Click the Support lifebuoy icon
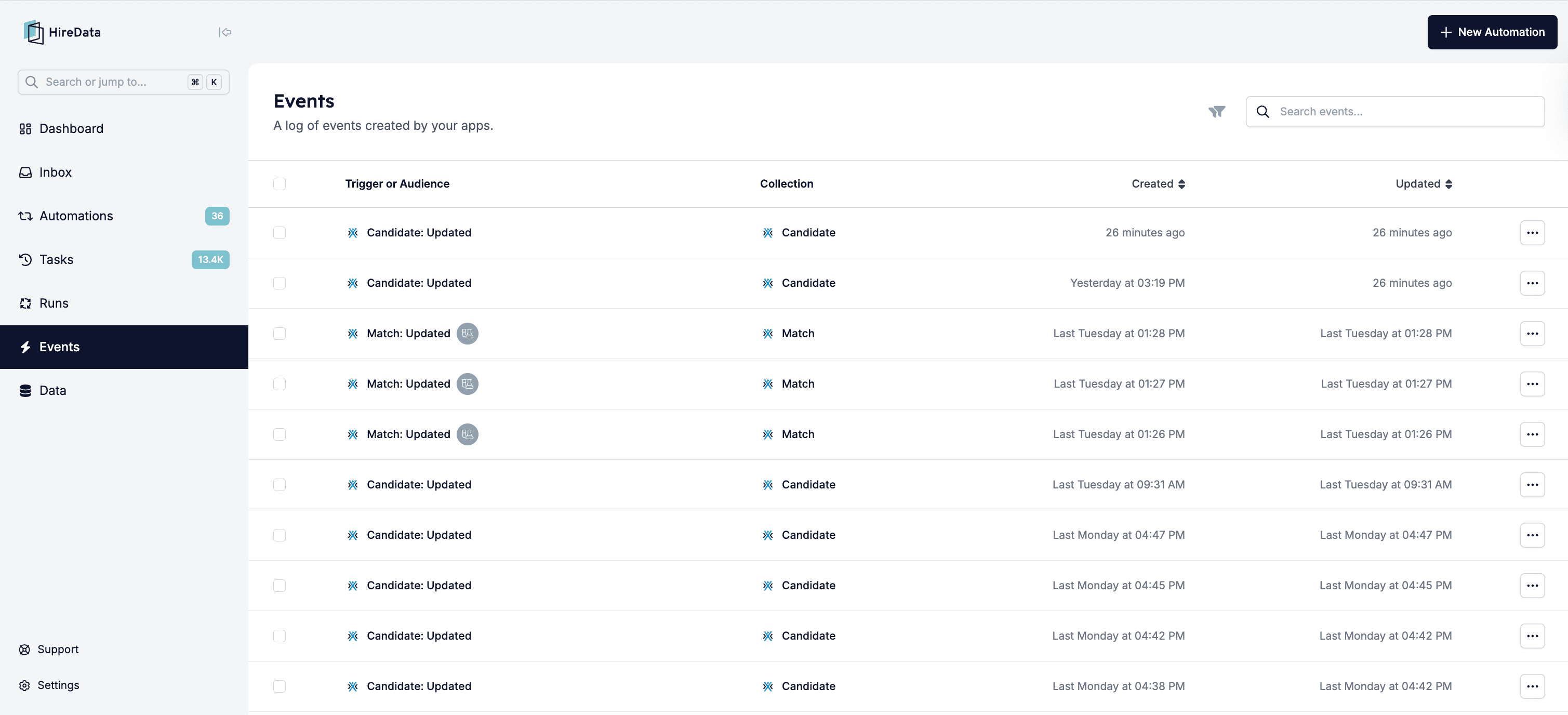This screenshot has height=715, width=1568. (24, 650)
